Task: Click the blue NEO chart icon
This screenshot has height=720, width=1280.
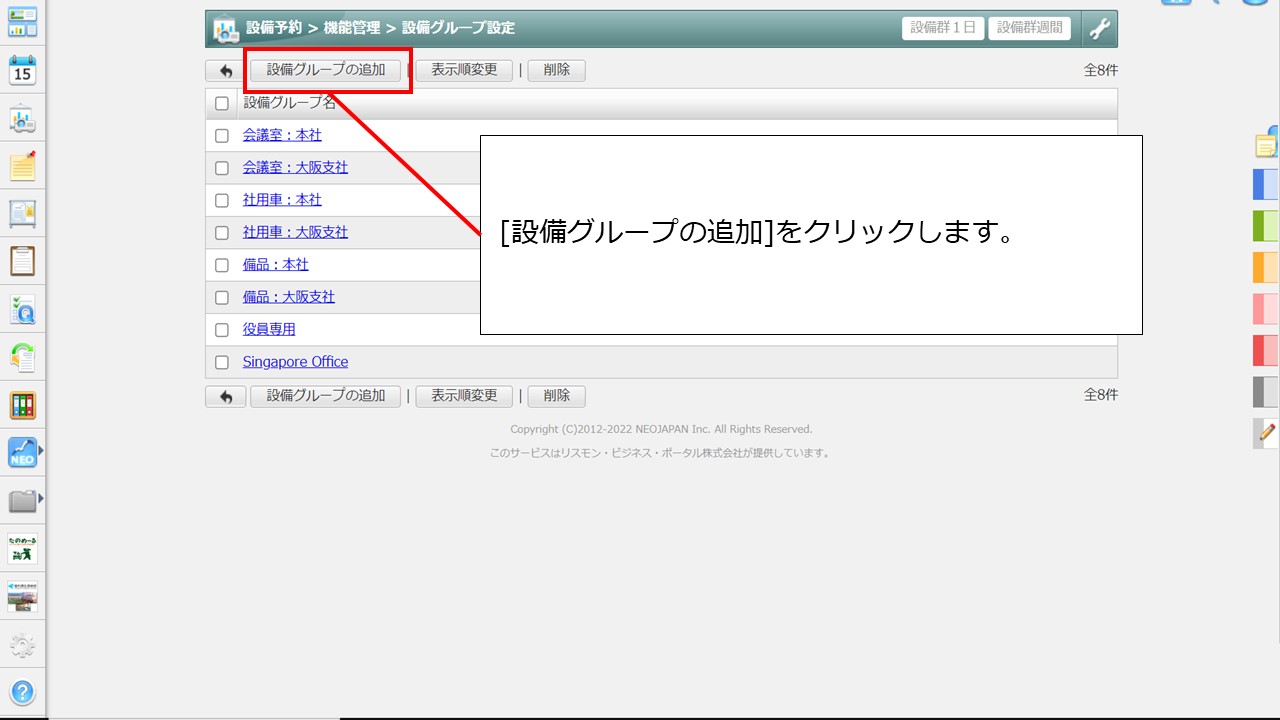Action: (x=22, y=453)
